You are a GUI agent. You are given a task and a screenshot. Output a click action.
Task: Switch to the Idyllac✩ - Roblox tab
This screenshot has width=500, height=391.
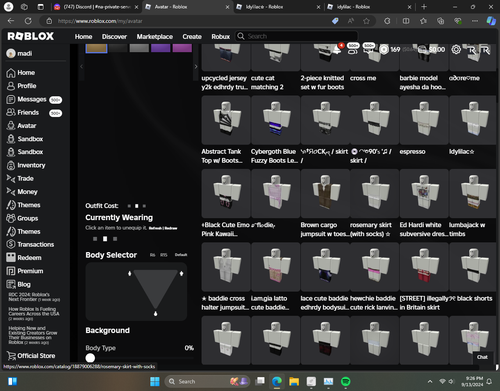tap(277, 7)
